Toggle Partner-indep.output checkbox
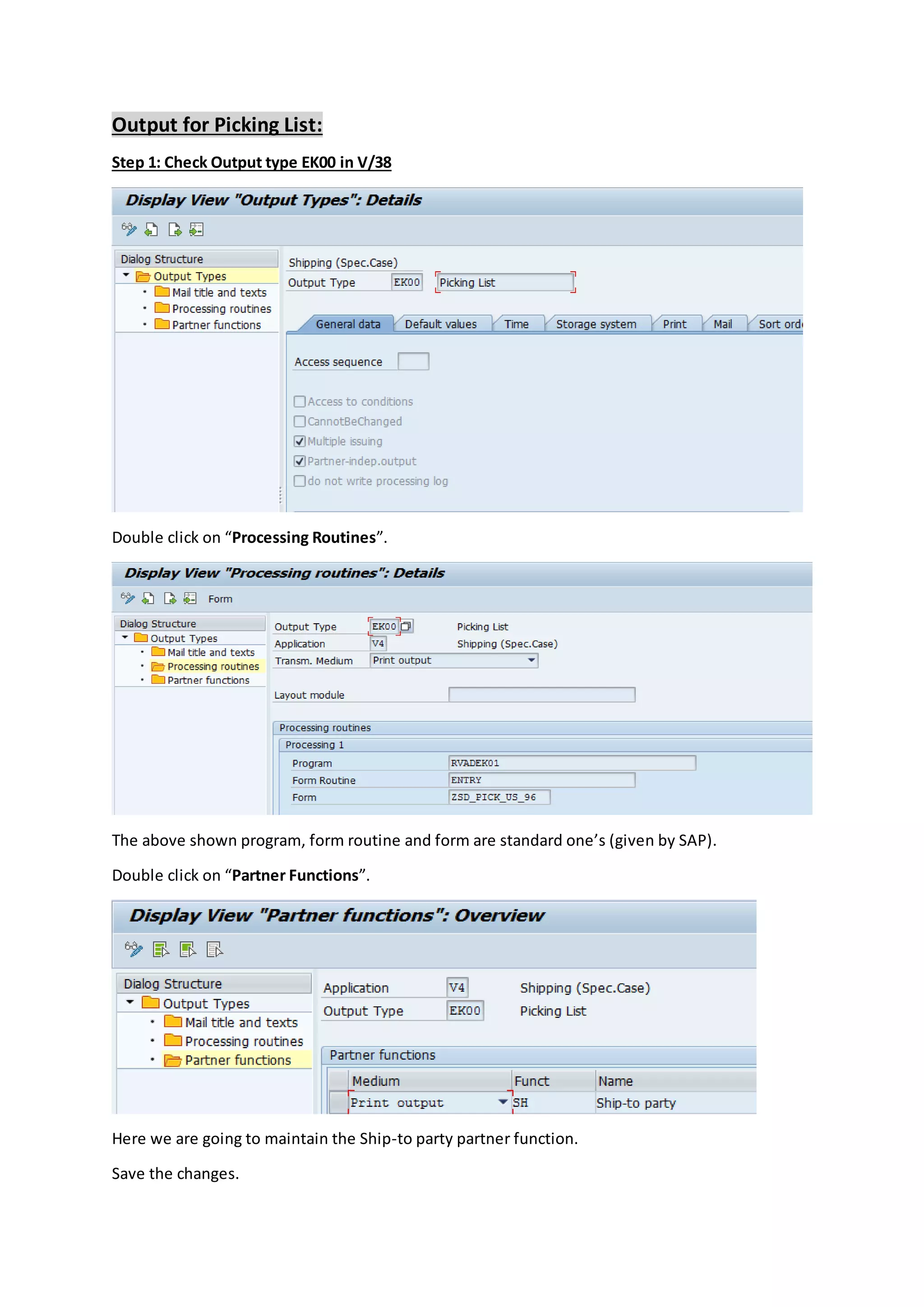This screenshot has height=1307, width=924. 300,461
